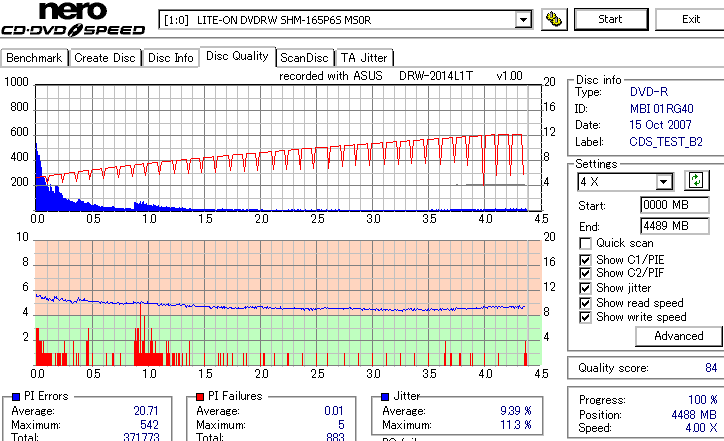Click the 'recorded with ASUS DRW-2014L1T' text

click(x=376, y=76)
